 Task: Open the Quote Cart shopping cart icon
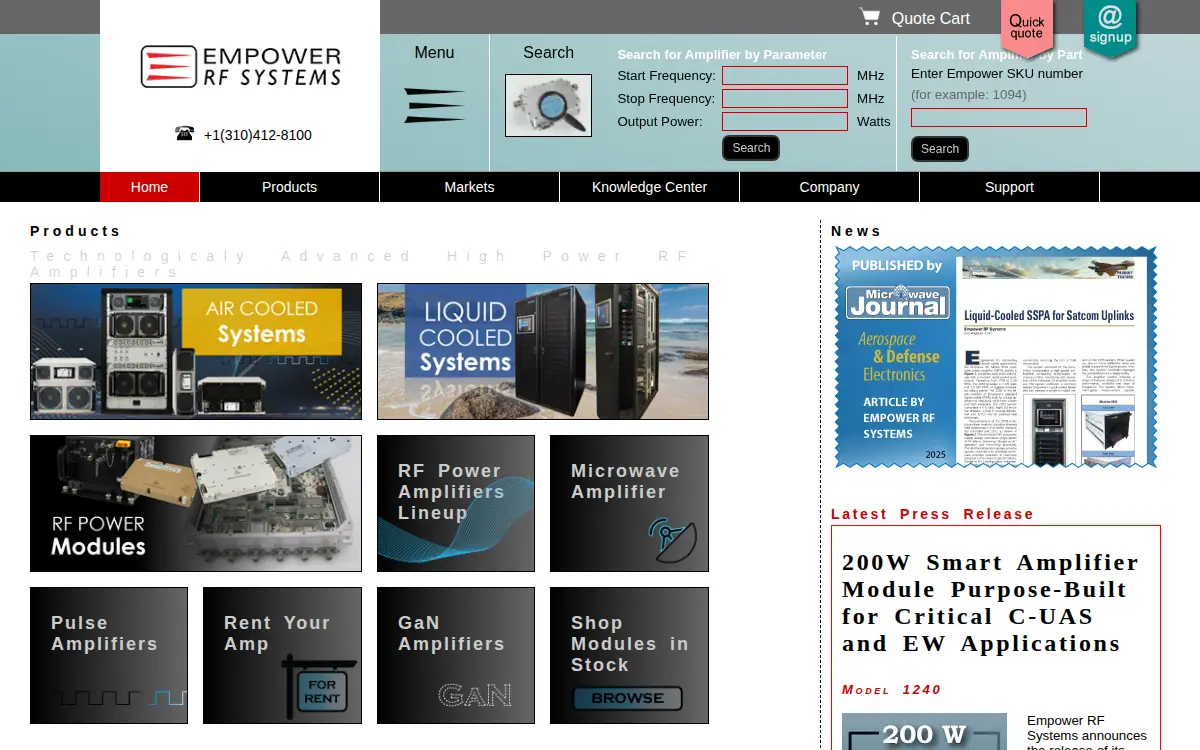(x=869, y=17)
